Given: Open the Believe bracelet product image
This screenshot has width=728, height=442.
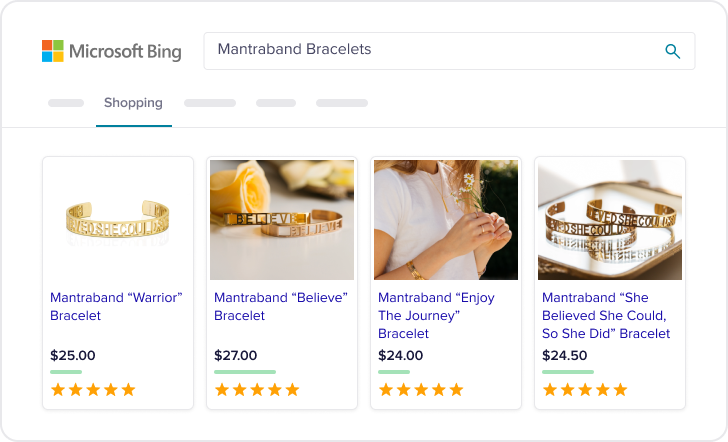Looking at the screenshot, I should [x=282, y=220].
